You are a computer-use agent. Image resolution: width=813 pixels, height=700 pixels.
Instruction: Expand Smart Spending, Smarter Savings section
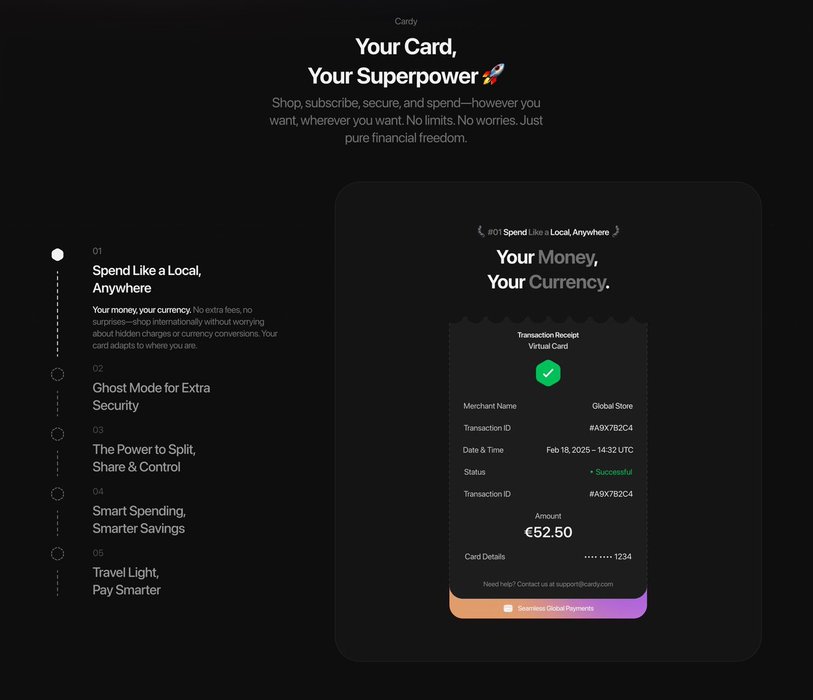[x=139, y=519]
